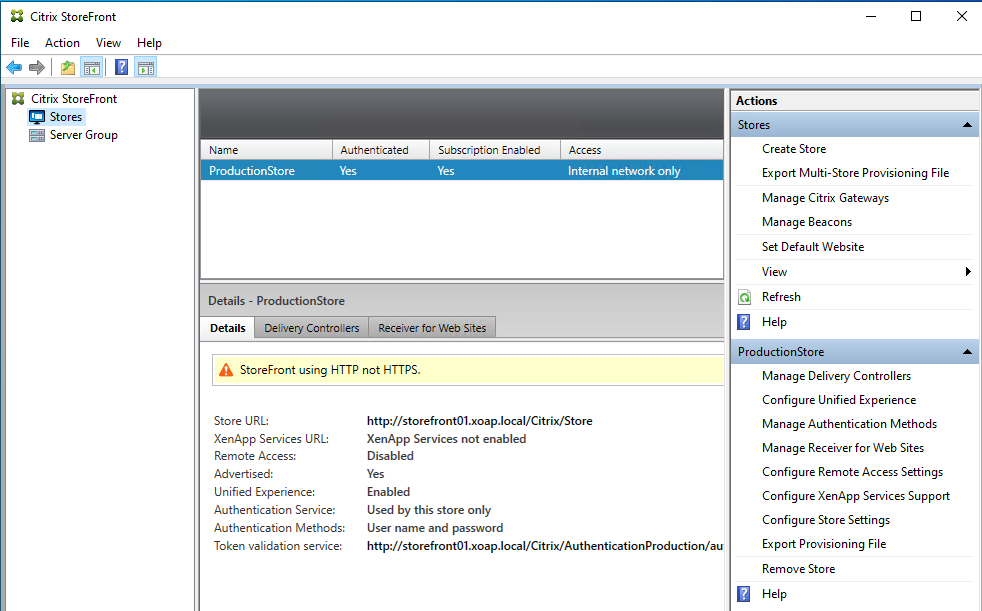Image resolution: width=982 pixels, height=611 pixels.
Task: Toggle the Show/Hide Action Pane icon
Action: [x=145, y=68]
